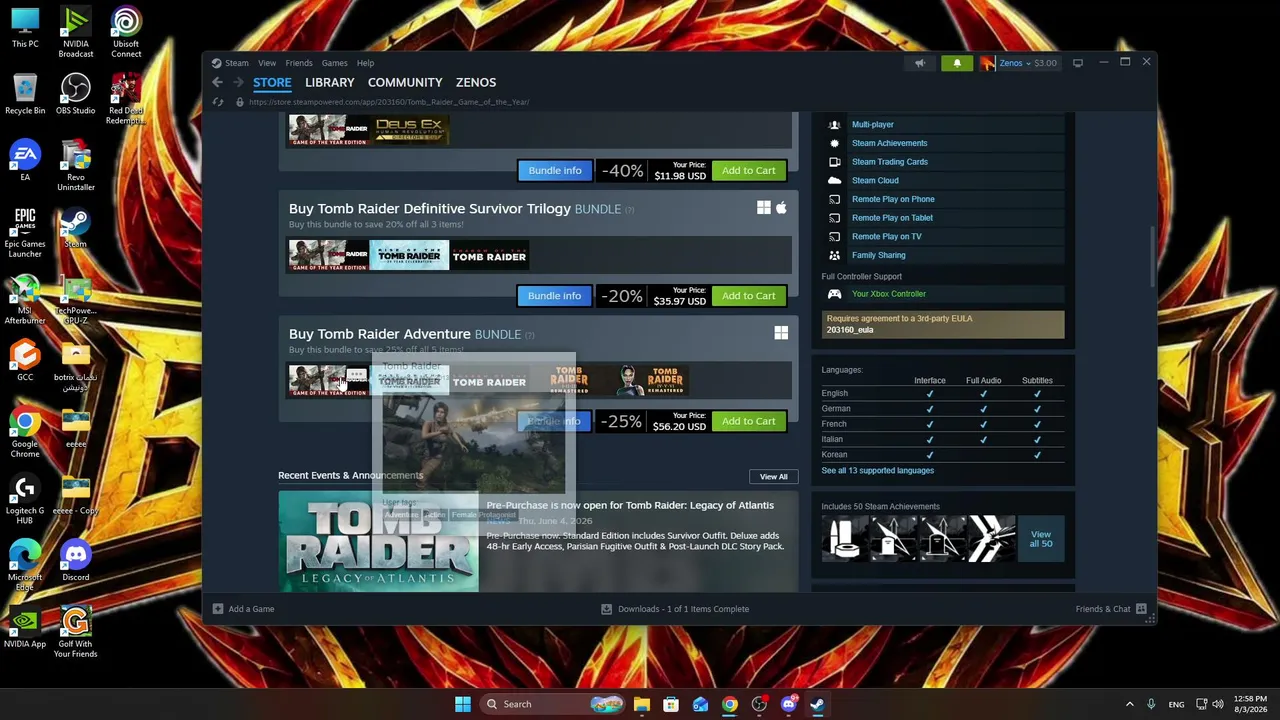
Task: Add Tomb Raider Adventure bundle to cart
Action: (x=748, y=421)
